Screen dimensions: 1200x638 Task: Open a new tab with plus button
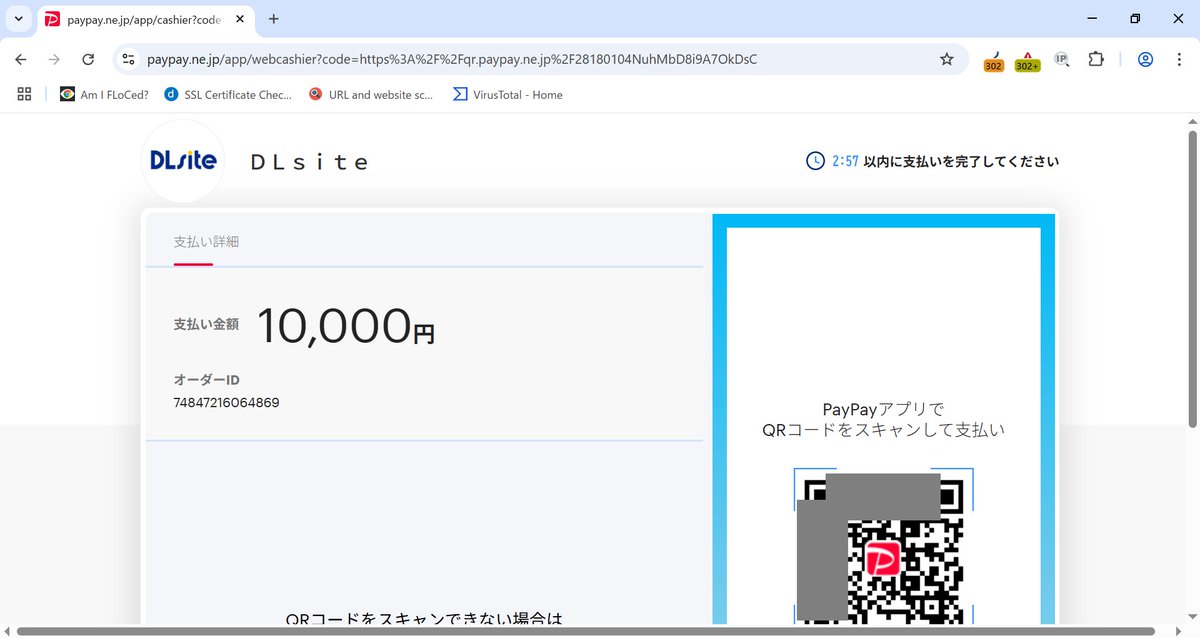274,19
